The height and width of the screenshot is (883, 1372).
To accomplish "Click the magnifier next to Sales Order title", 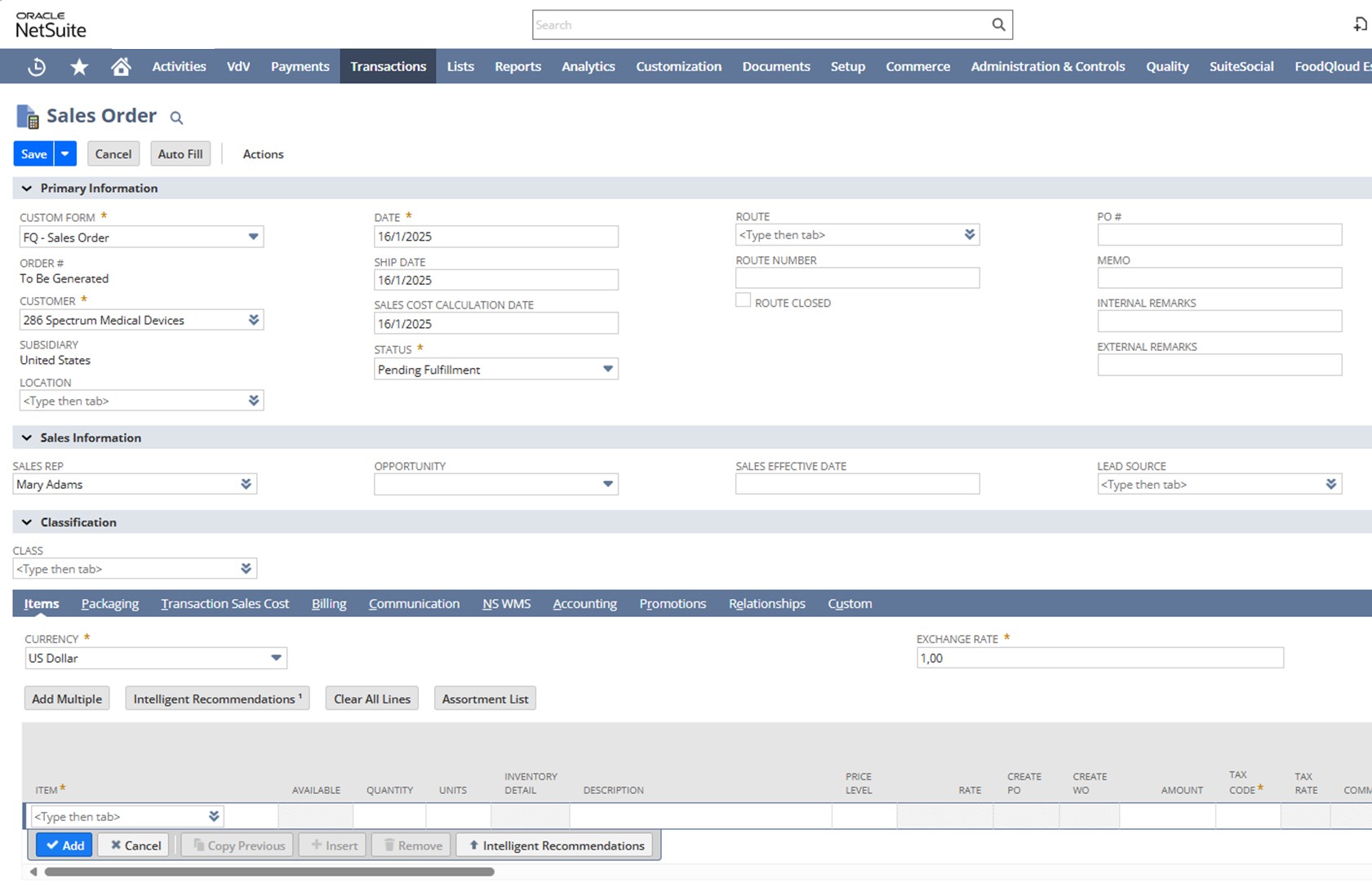I will click(x=176, y=118).
